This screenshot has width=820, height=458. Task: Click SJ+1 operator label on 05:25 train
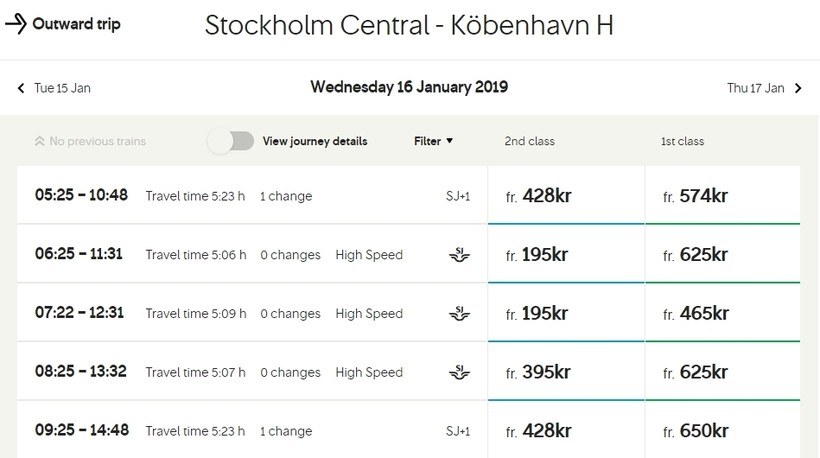[458, 196]
